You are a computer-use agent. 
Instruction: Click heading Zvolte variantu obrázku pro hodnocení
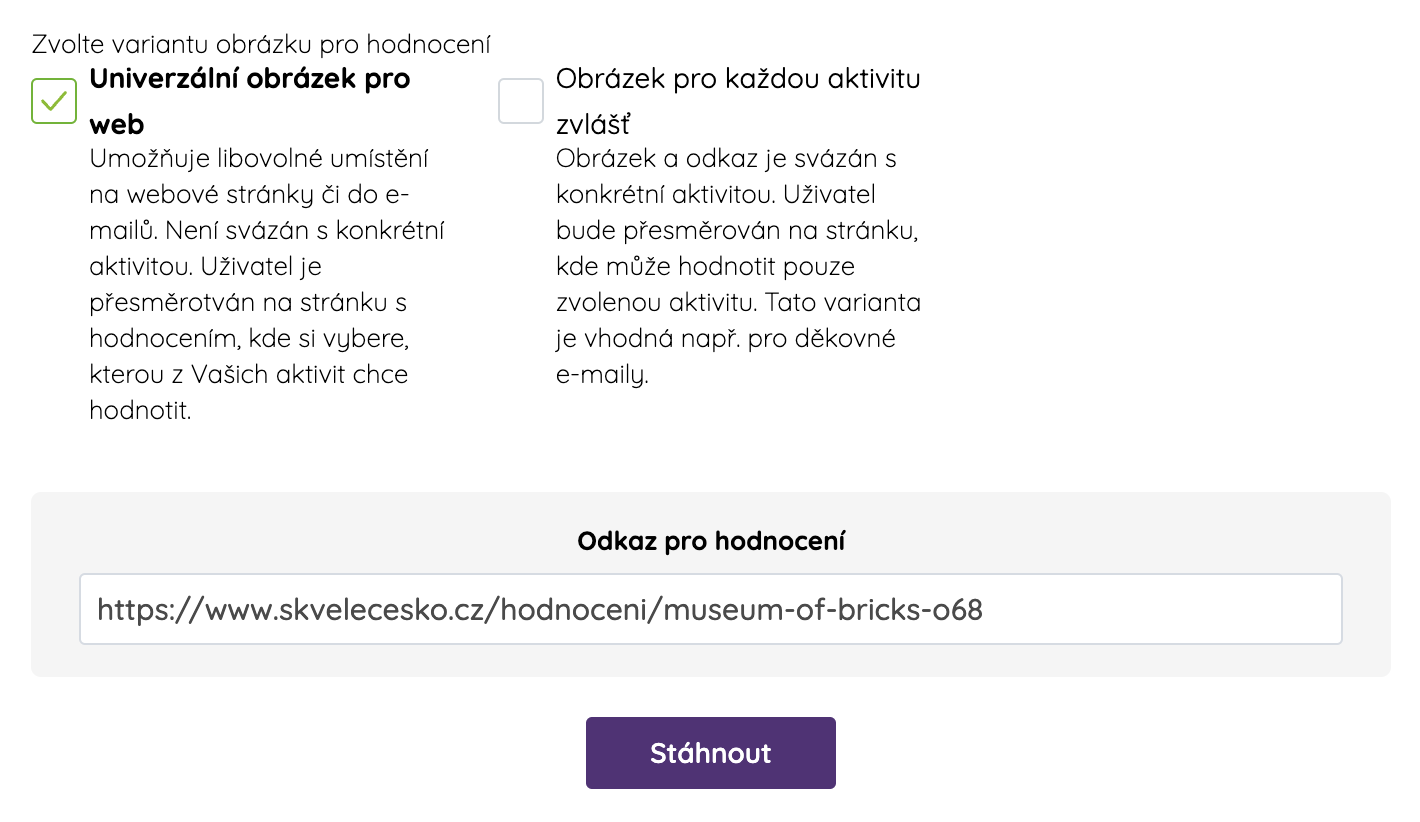[261, 45]
